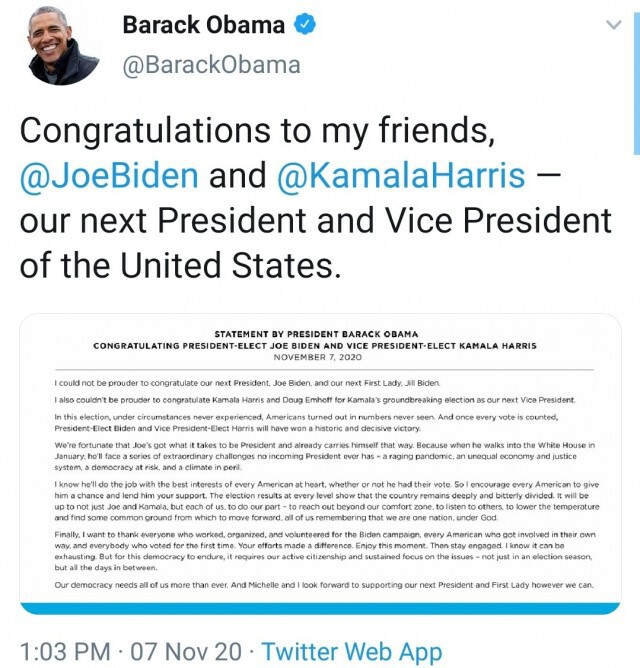Open the @KamalaHarris mention
This screenshot has height=668, width=640.
[401, 175]
